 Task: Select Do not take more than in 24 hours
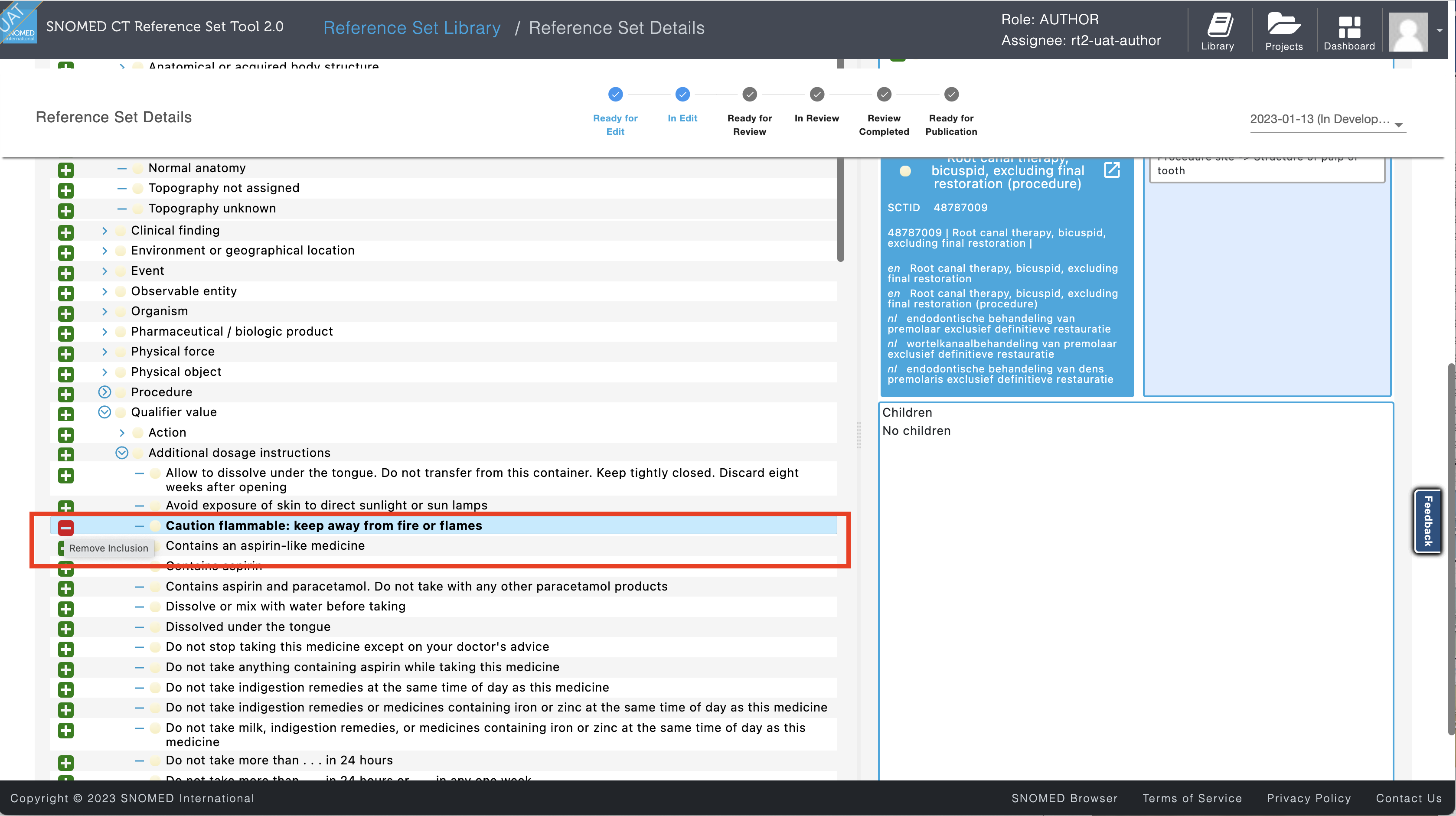[x=444, y=761]
